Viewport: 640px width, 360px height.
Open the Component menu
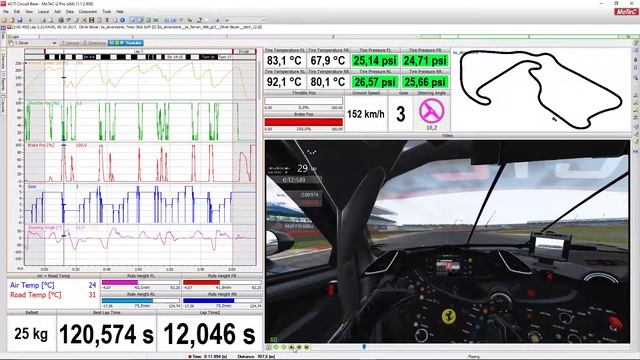(88, 11)
